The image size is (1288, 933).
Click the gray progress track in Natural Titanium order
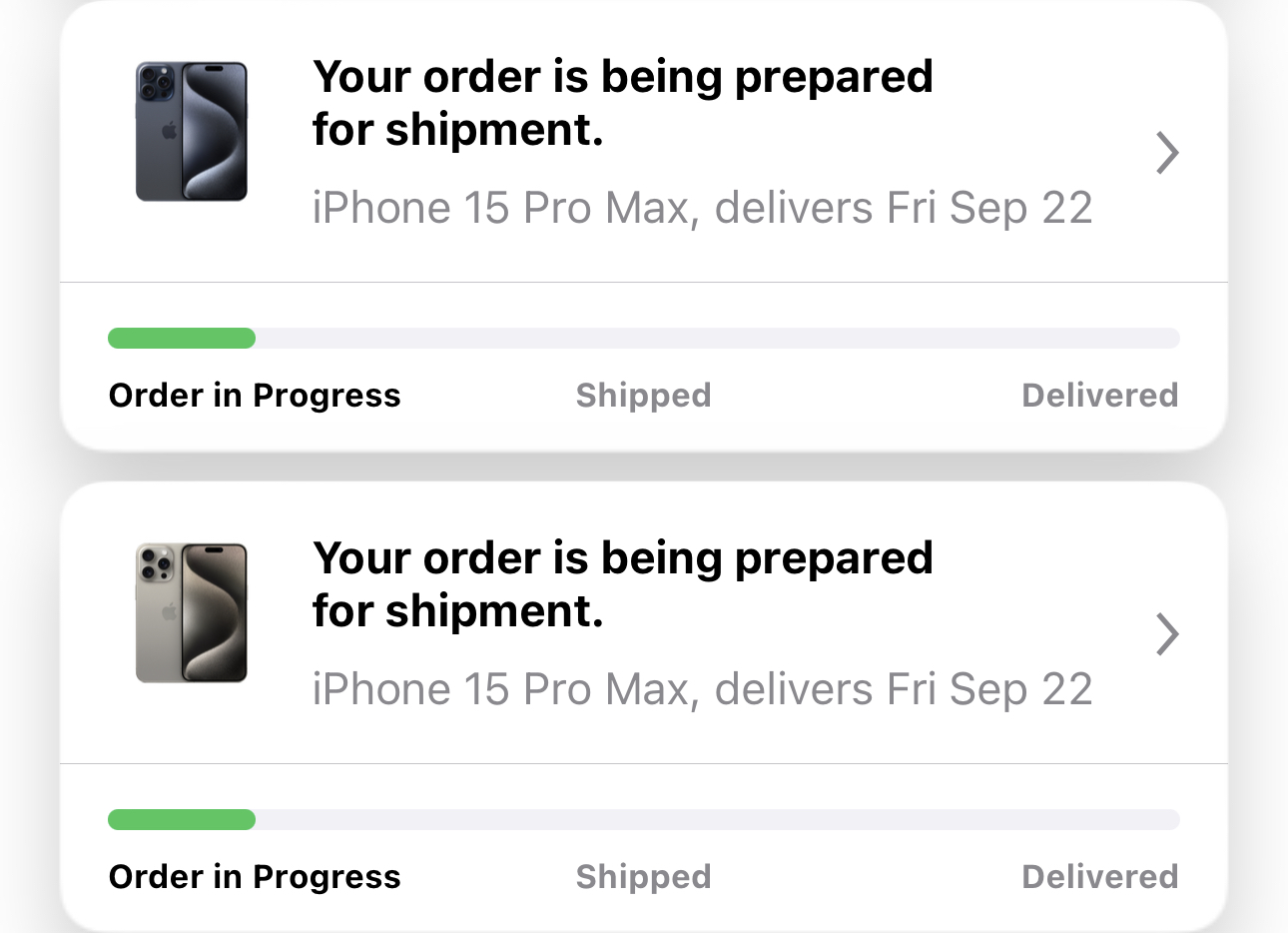(717, 820)
